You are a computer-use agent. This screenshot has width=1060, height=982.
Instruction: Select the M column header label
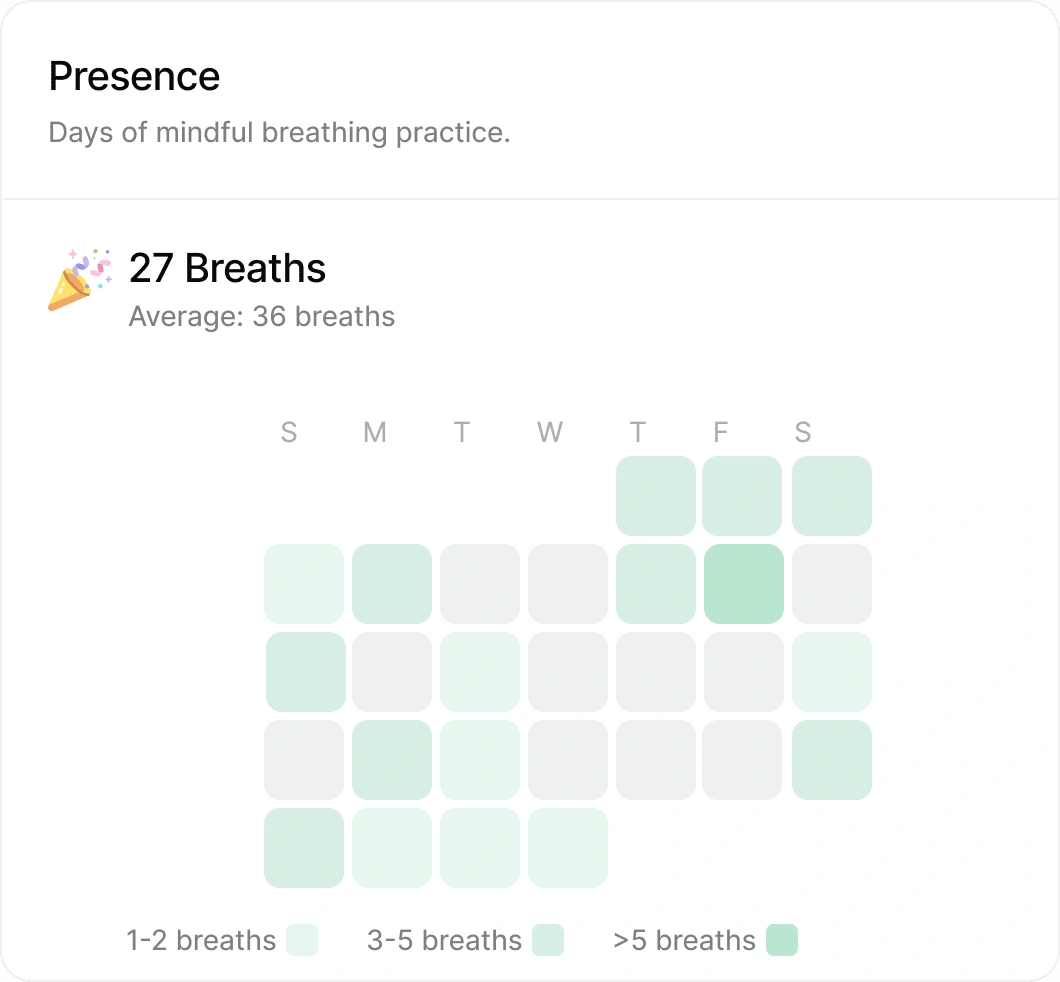pos(374,432)
